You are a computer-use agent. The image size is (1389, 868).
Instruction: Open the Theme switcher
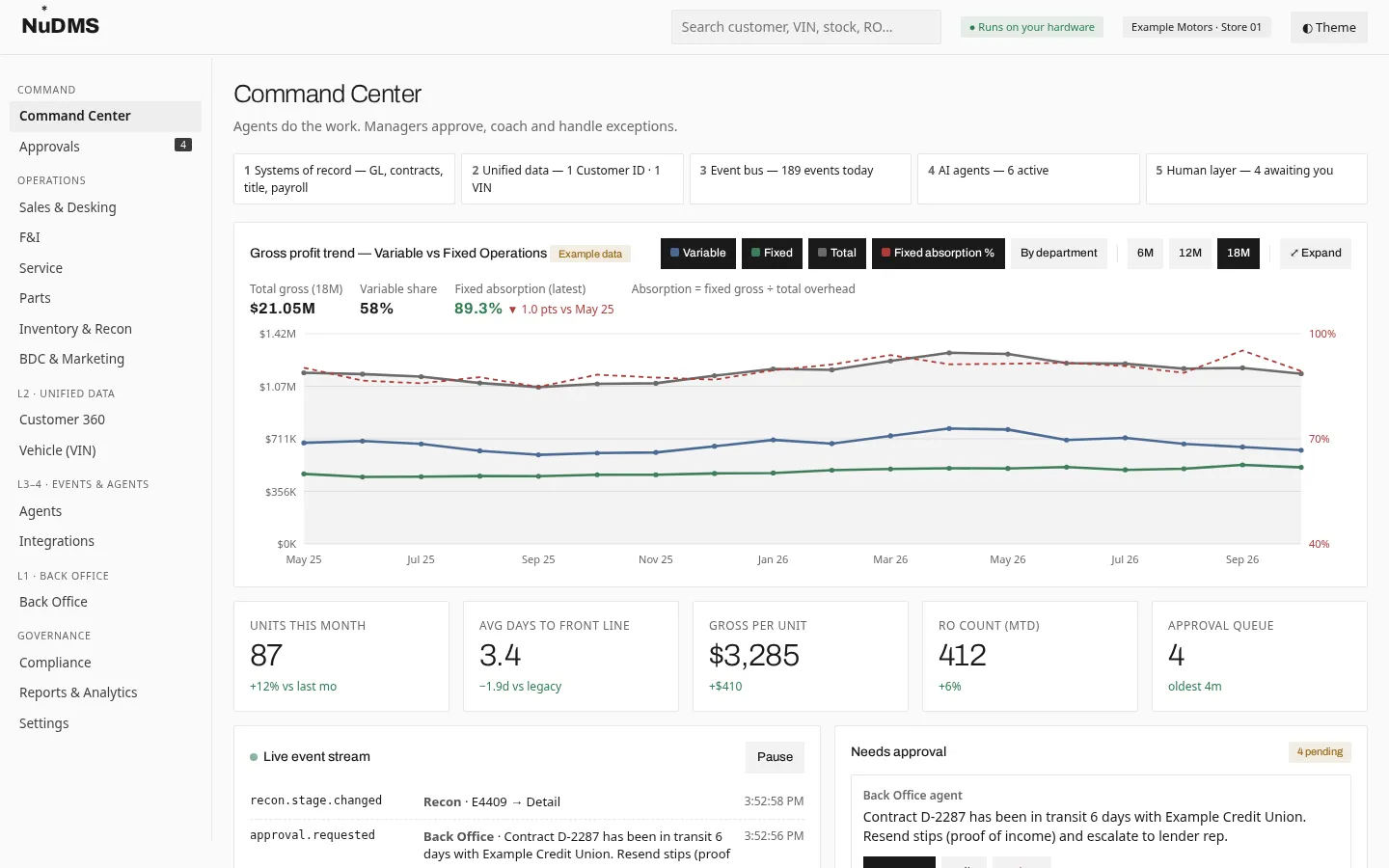click(x=1328, y=27)
